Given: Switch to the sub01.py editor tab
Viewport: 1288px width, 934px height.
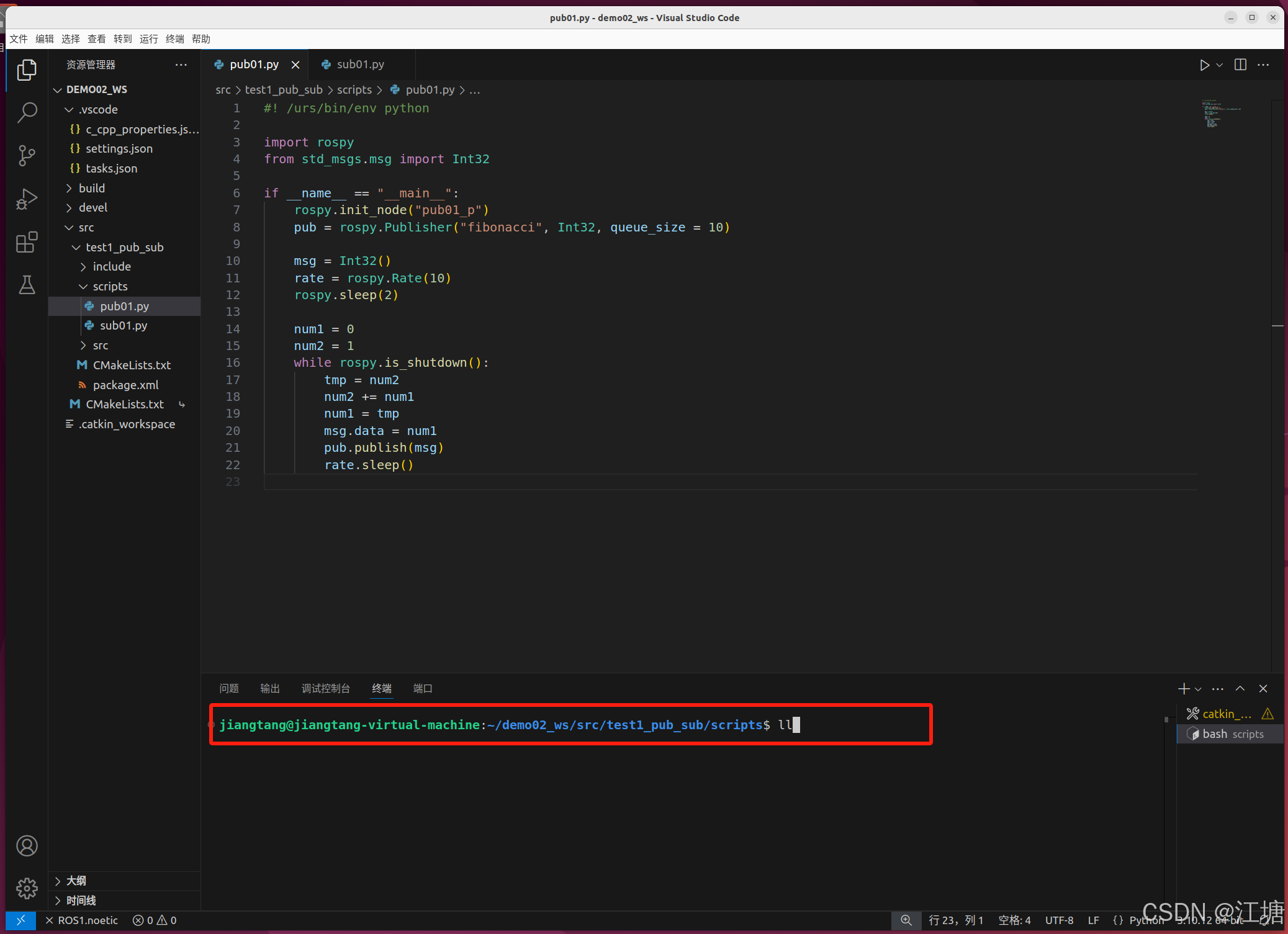Looking at the screenshot, I should [x=360, y=65].
